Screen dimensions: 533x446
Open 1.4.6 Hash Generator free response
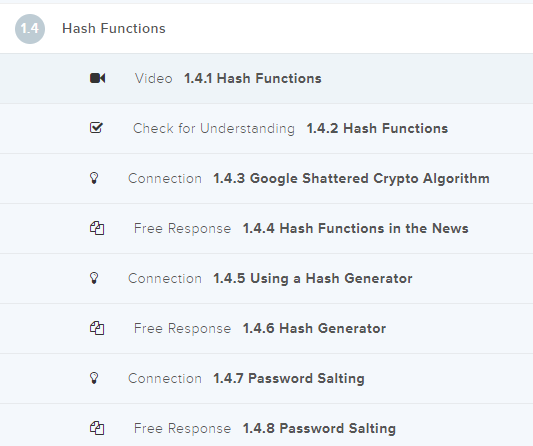pos(314,328)
